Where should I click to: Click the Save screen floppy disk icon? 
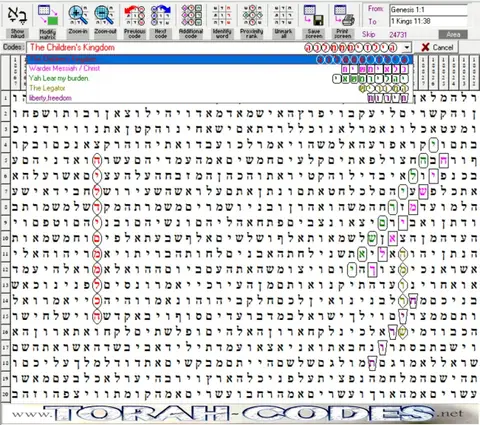pyautogui.click(x=314, y=15)
